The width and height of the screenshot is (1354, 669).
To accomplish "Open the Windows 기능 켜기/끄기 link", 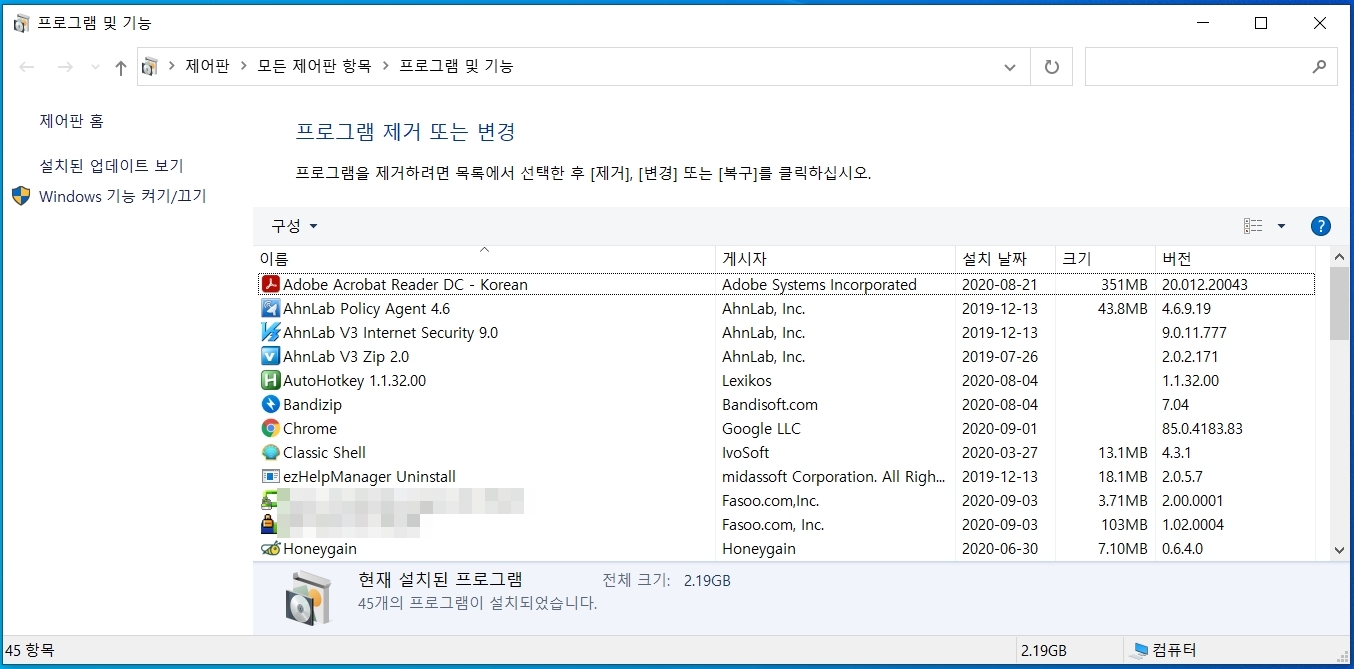I will pyautogui.click(x=122, y=196).
